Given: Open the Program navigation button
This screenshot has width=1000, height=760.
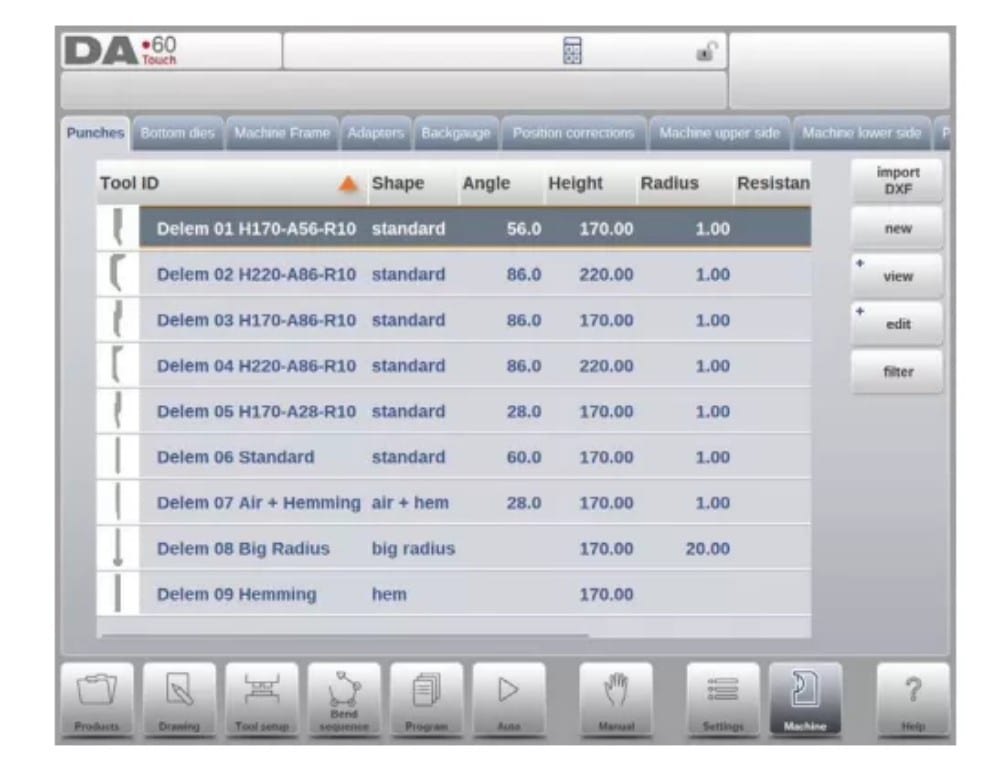Looking at the screenshot, I should pos(426,699).
